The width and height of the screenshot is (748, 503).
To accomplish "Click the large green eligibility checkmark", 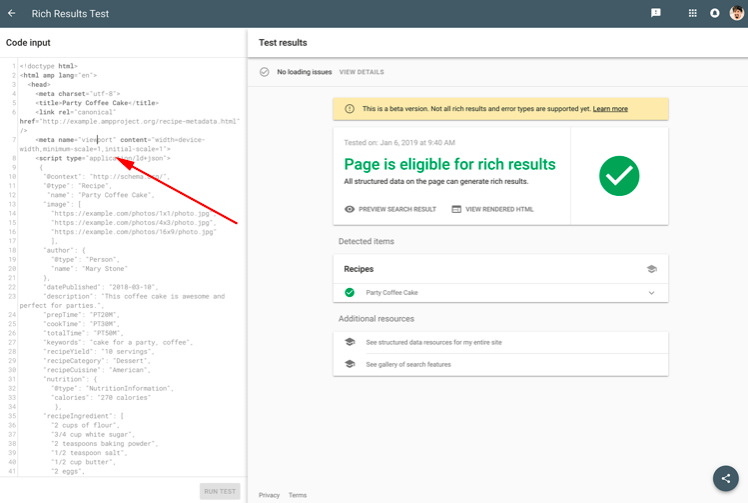I will tap(619, 176).
